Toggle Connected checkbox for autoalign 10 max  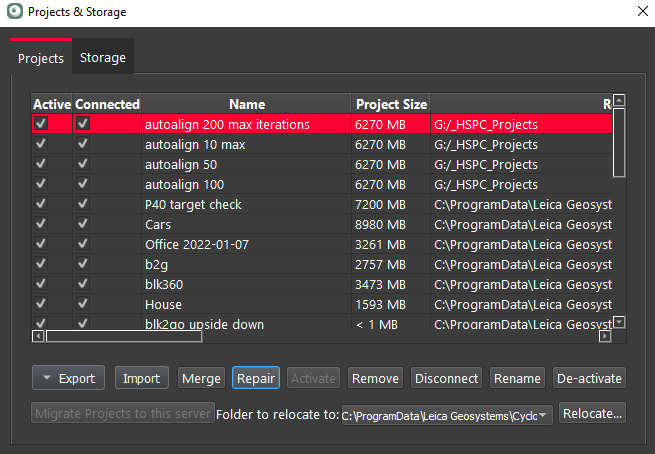83,144
